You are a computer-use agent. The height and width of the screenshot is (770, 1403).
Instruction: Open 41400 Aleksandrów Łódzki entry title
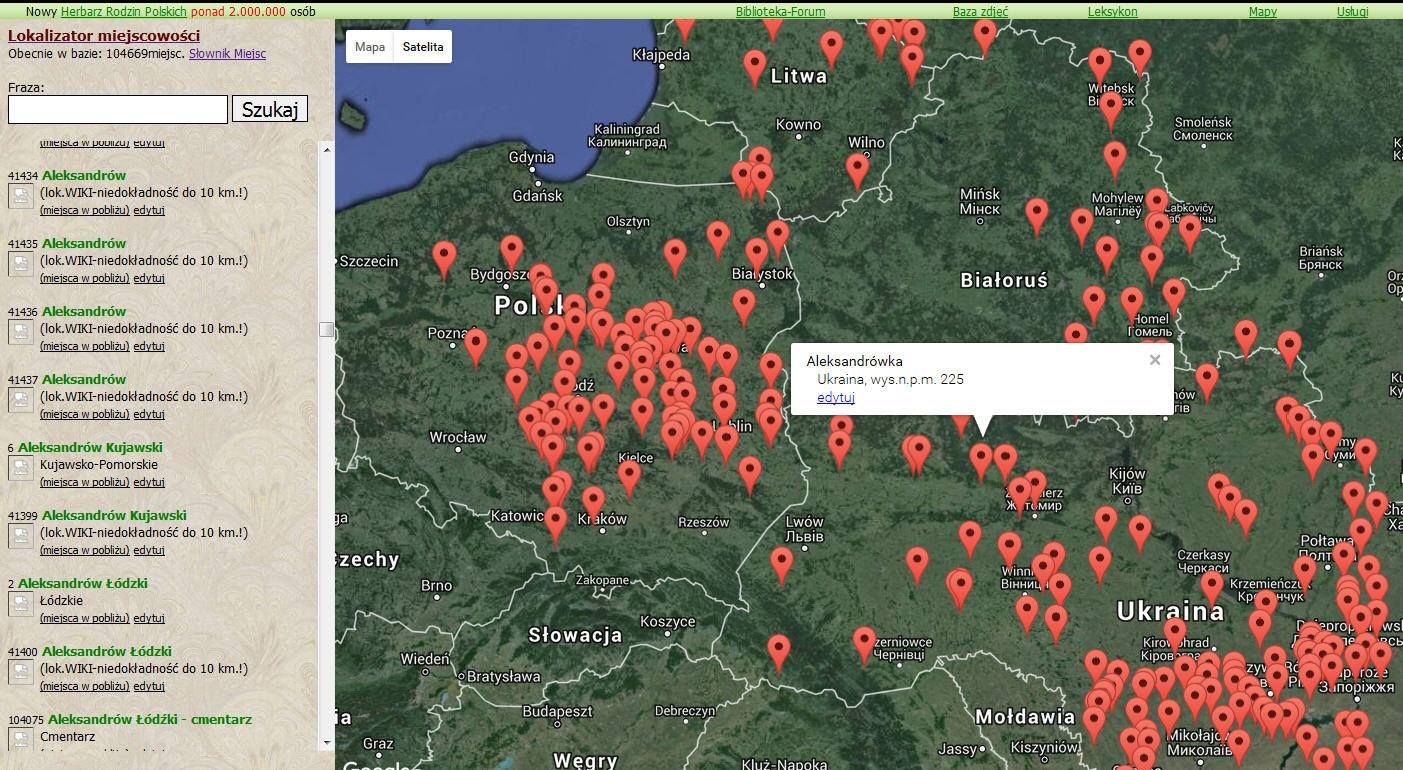107,652
